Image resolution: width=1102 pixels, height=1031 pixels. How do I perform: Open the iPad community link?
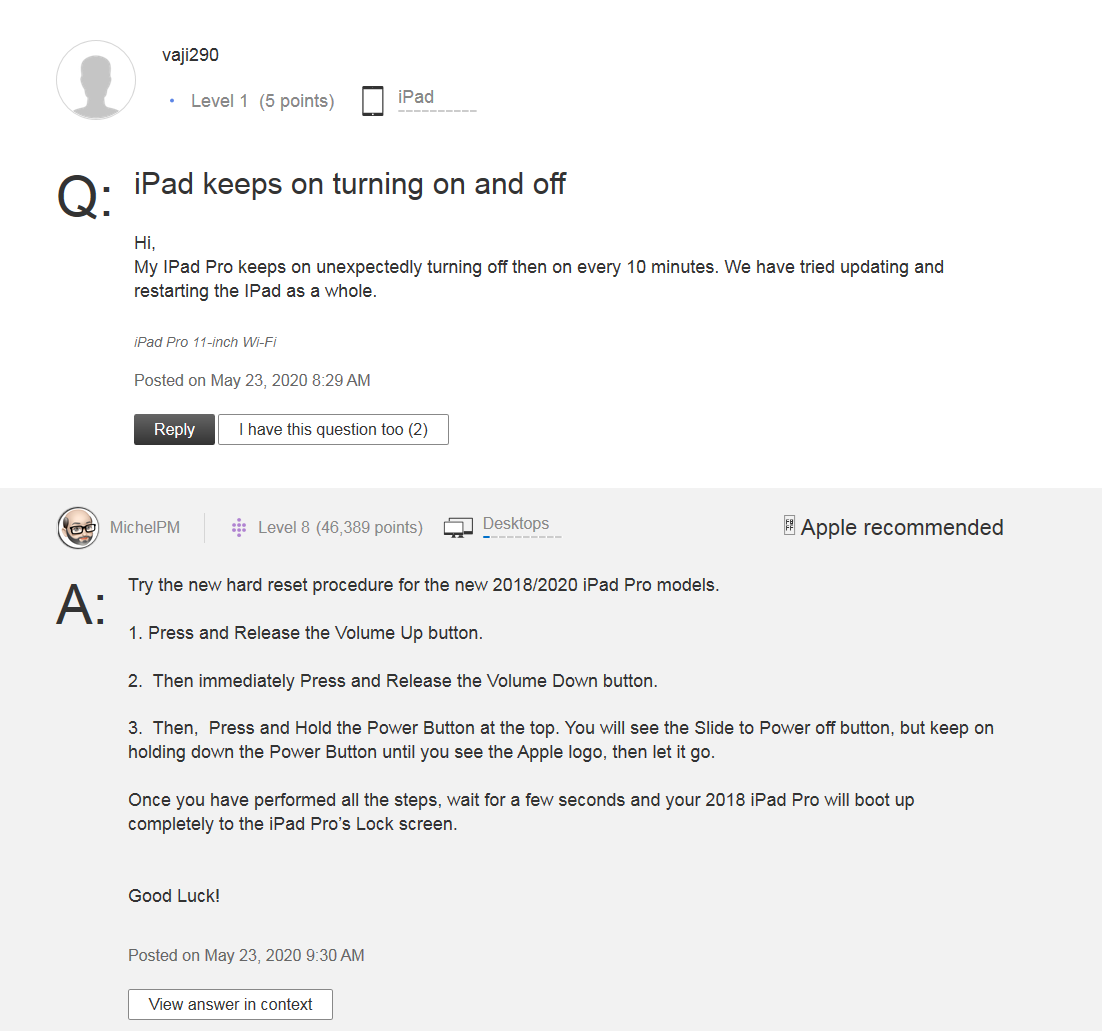[416, 97]
